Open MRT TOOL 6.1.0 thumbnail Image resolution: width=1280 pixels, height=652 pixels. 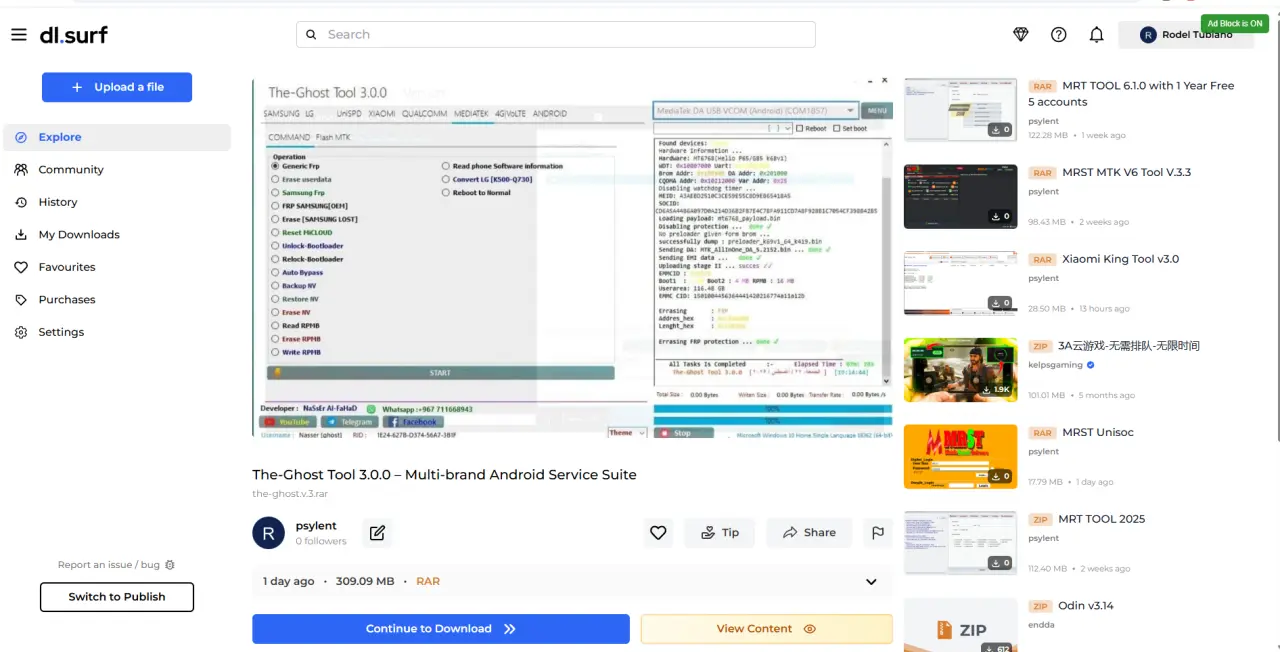tap(961, 109)
